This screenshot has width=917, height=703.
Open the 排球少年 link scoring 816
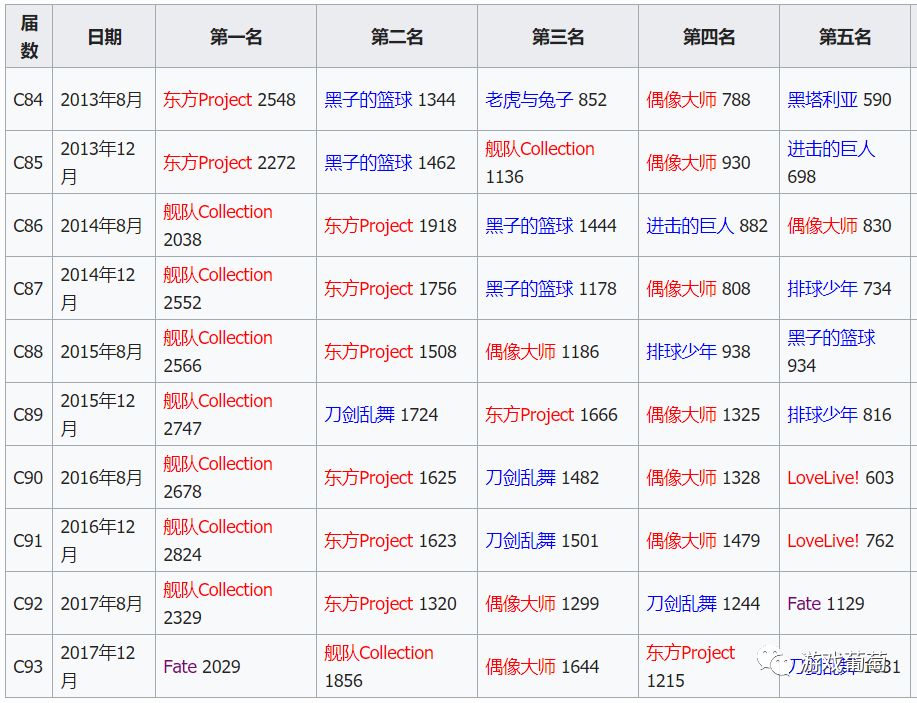pos(822,415)
